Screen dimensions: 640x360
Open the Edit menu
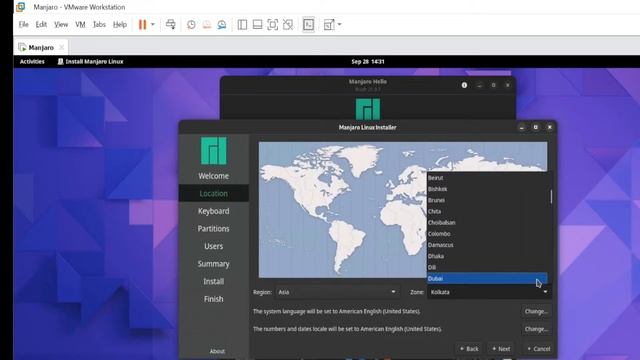41,24
